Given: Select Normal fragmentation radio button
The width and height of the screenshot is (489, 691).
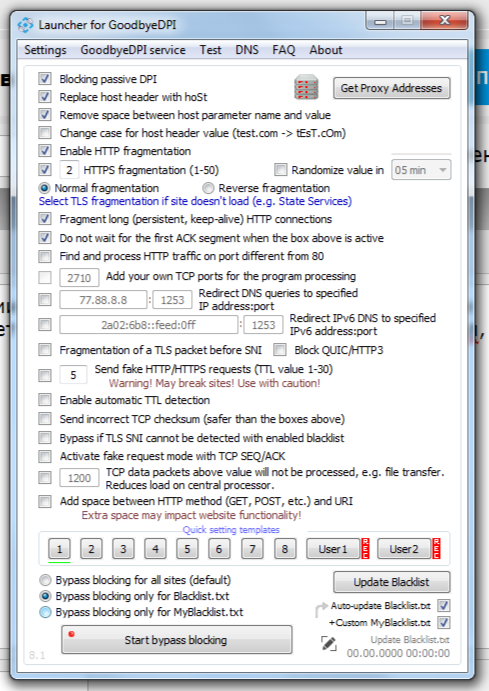Looking at the screenshot, I should coord(44,188).
